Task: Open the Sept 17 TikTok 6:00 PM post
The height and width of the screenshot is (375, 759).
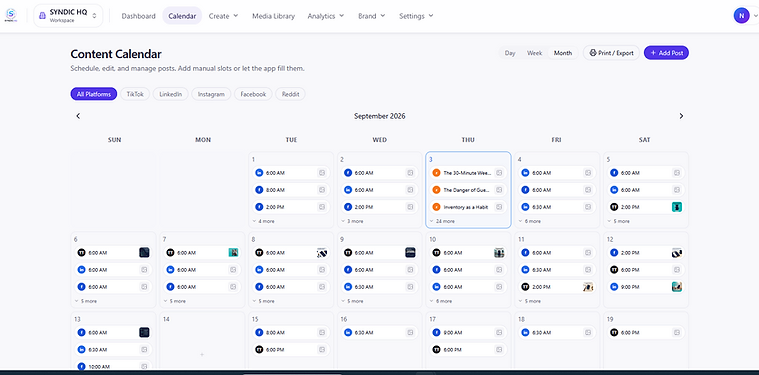Action: [x=468, y=349]
